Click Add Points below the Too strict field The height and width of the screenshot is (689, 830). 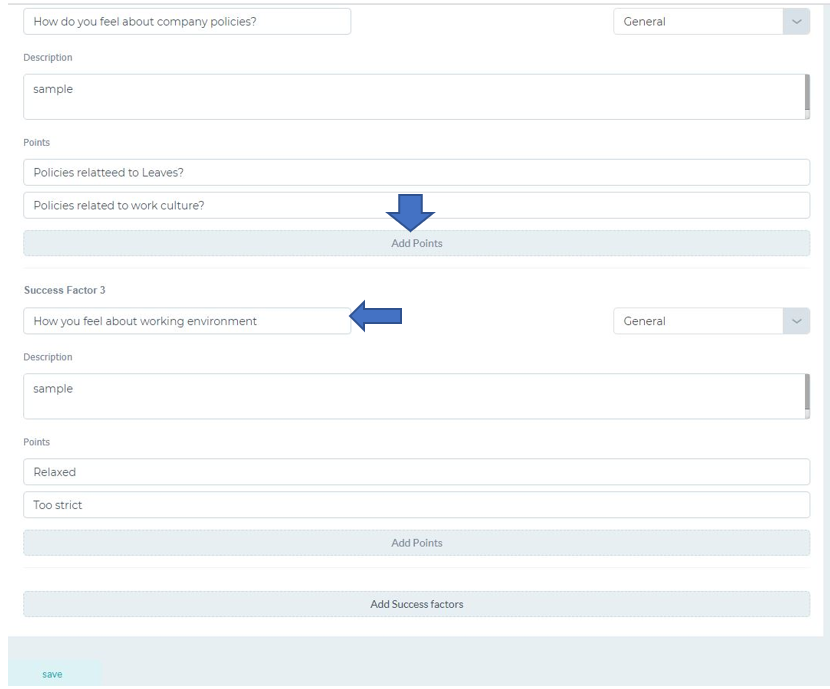417,543
